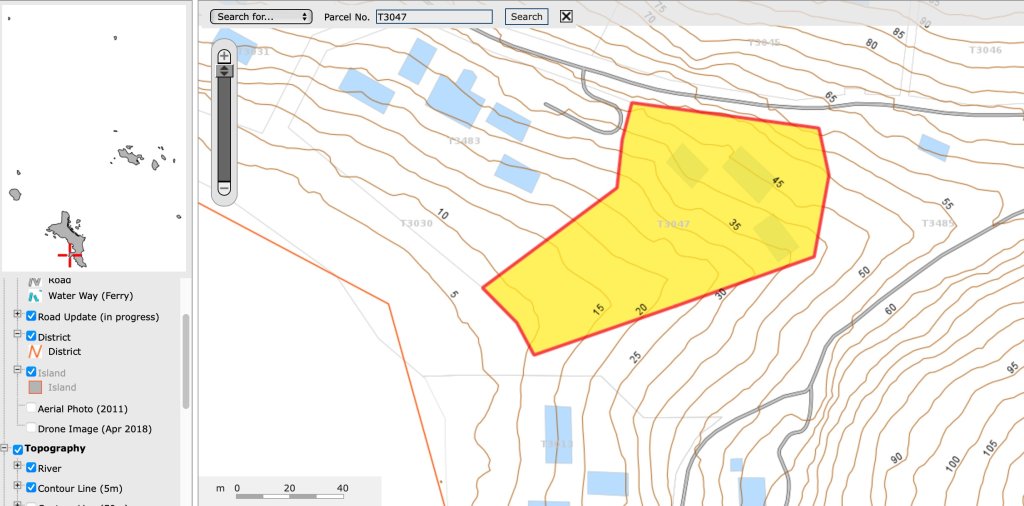Click the zoom in plus button
The width and height of the screenshot is (1024, 506).
[x=224, y=57]
